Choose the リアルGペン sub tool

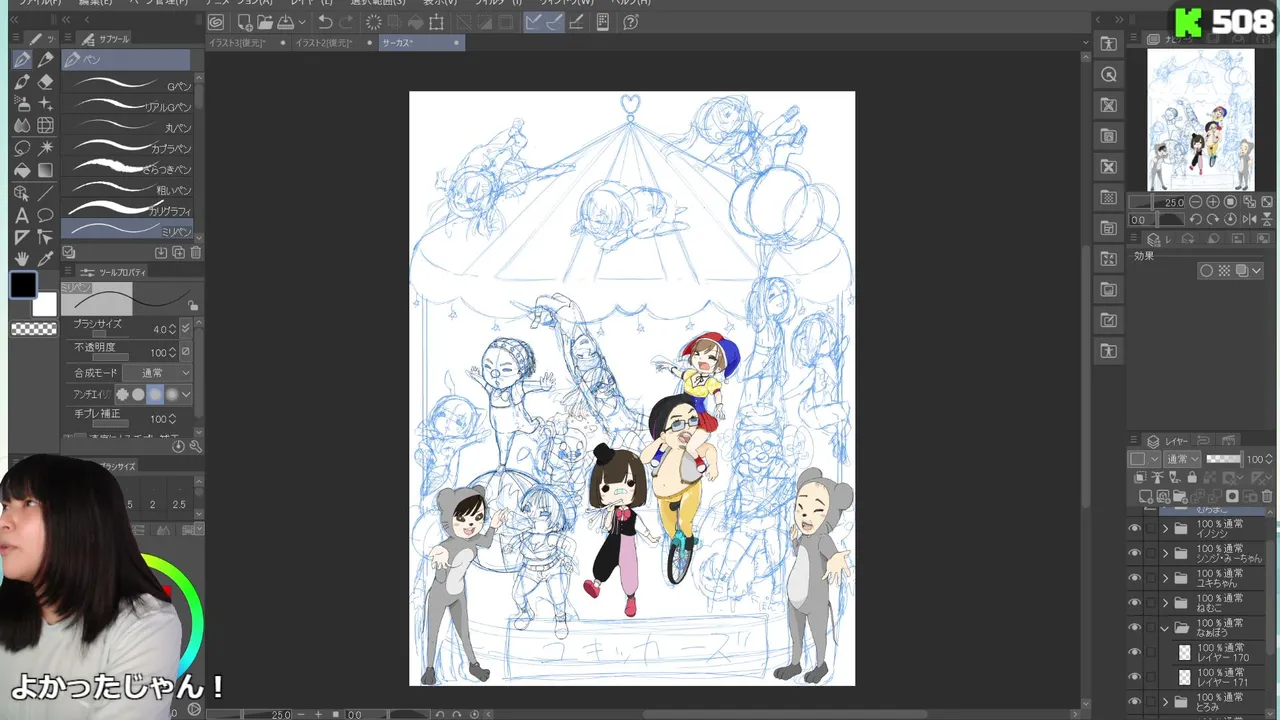tap(127, 106)
